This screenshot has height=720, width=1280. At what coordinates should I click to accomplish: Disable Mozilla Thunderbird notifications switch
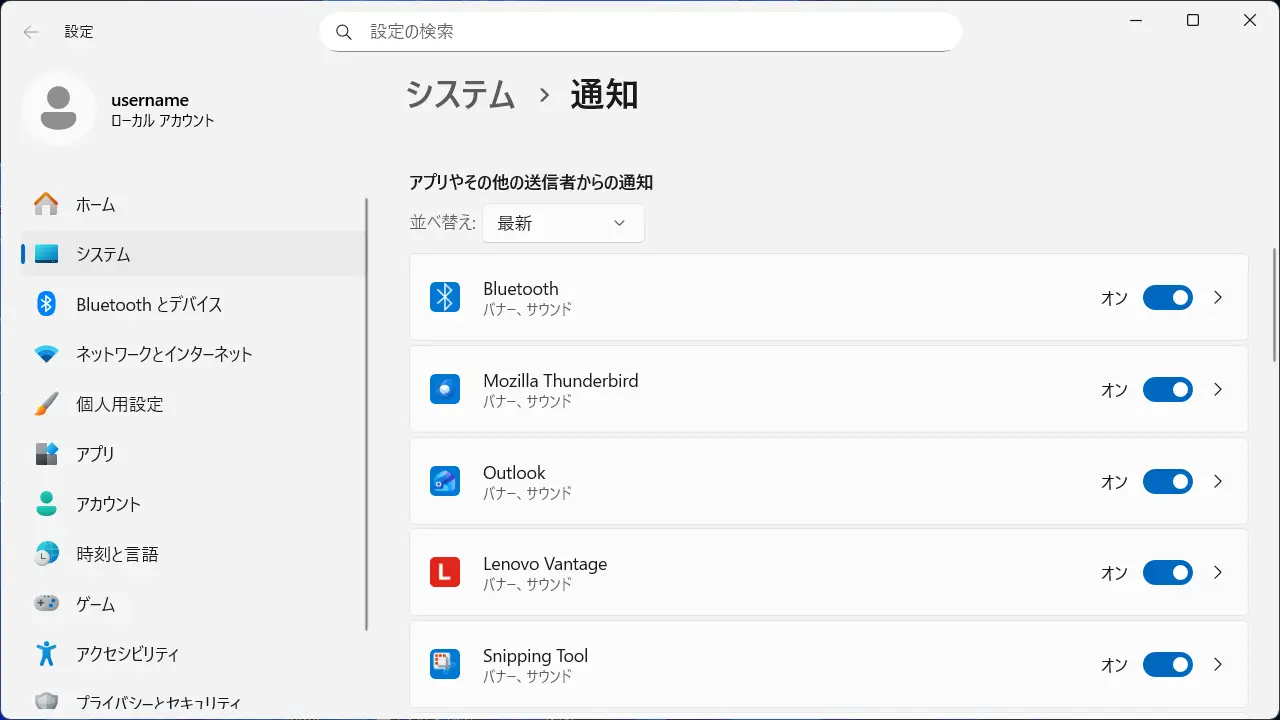click(1167, 389)
